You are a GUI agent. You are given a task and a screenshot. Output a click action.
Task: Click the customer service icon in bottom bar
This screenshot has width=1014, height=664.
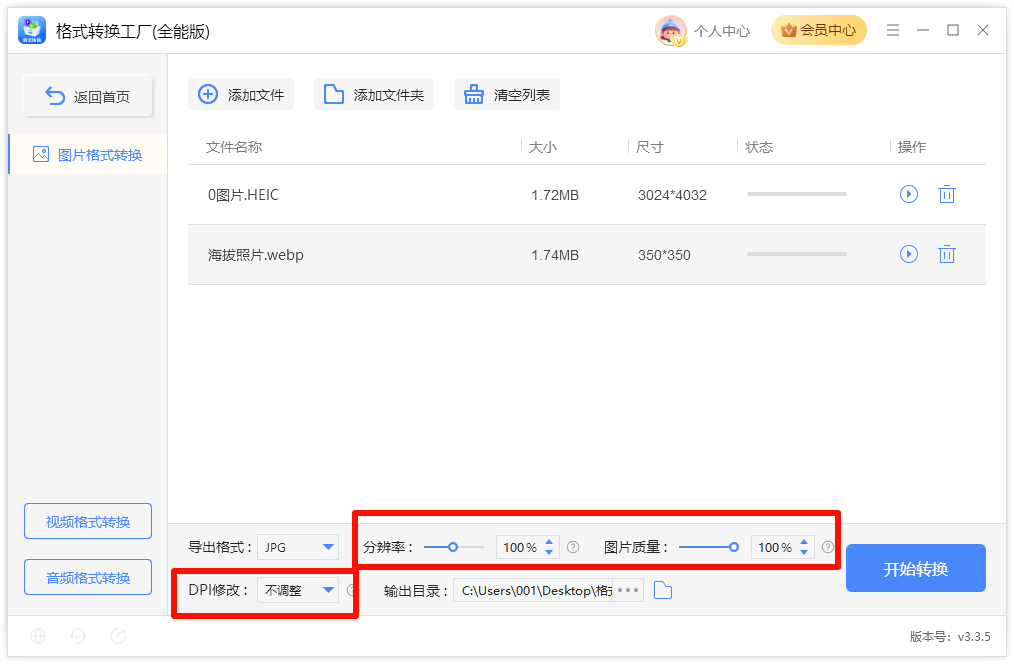(x=78, y=636)
